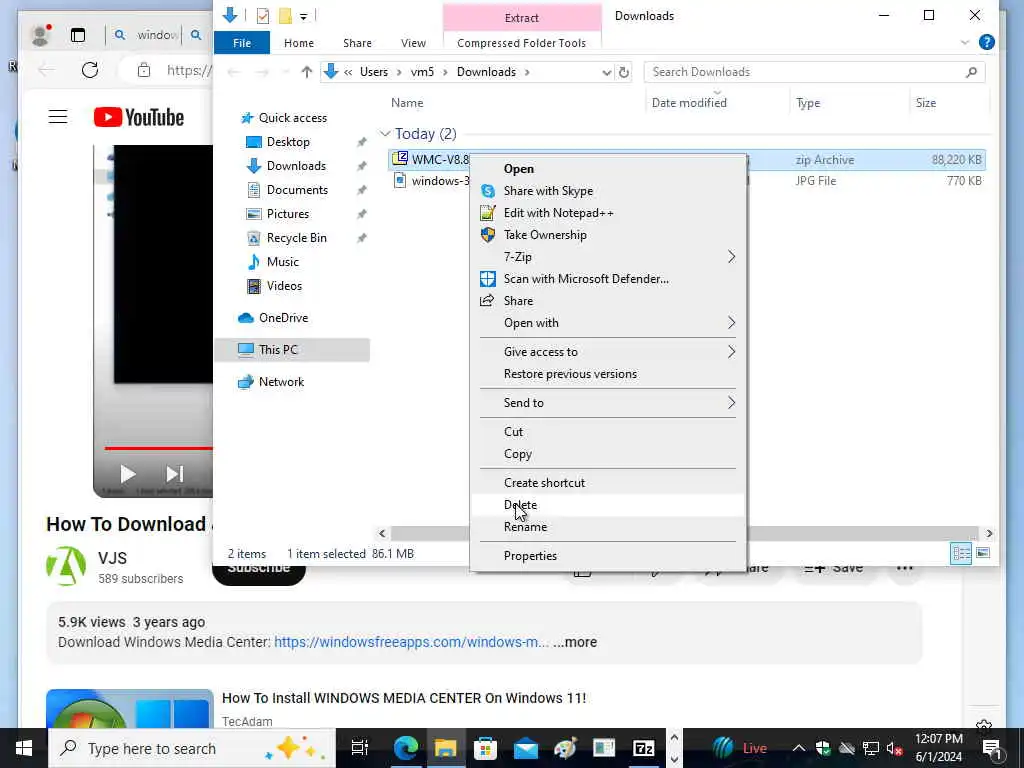
Task: Click Scan with Microsoft Defender icon
Action: (x=488, y=279)
